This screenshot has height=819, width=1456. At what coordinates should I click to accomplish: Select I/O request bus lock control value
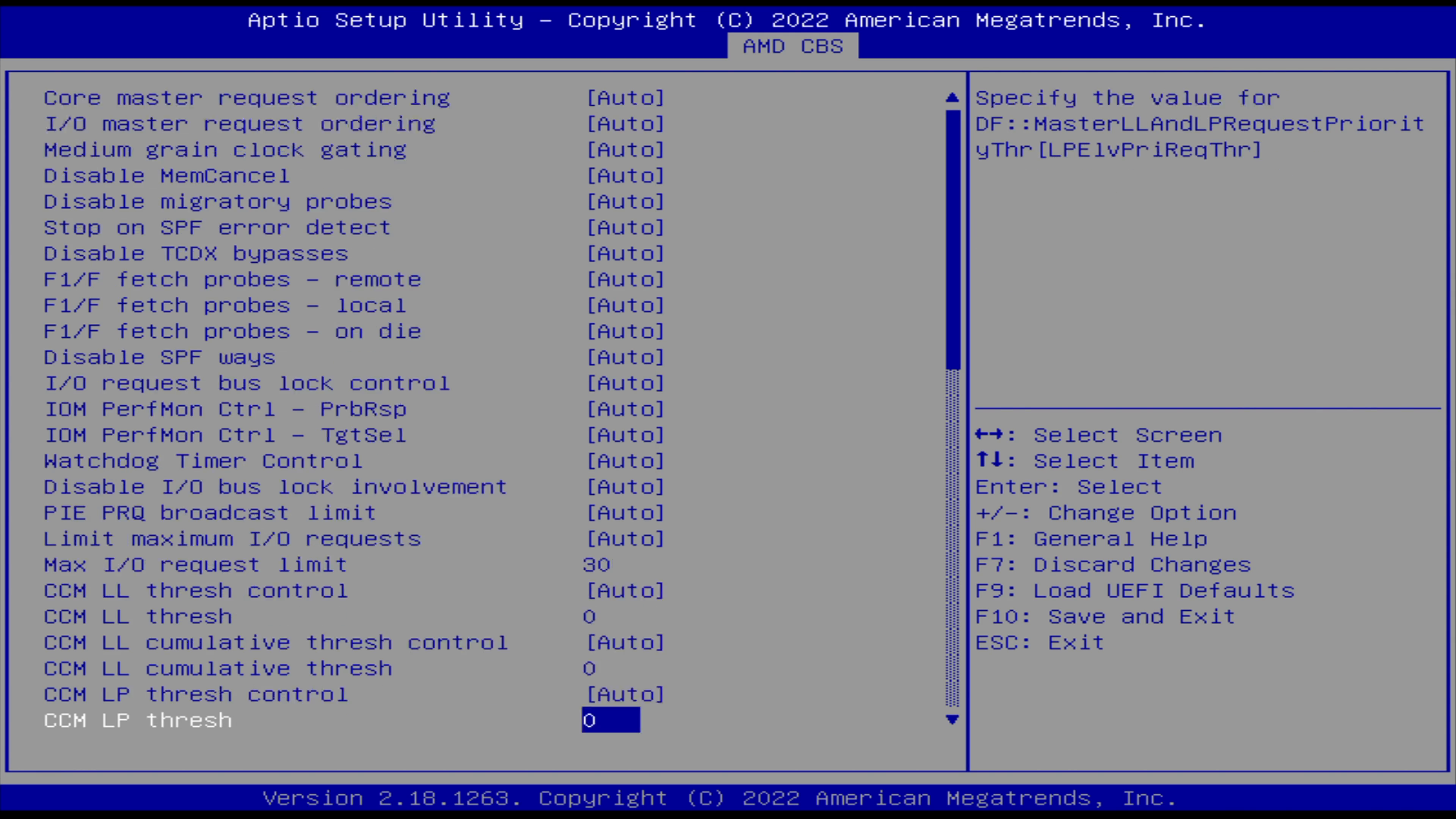point(625,384)
